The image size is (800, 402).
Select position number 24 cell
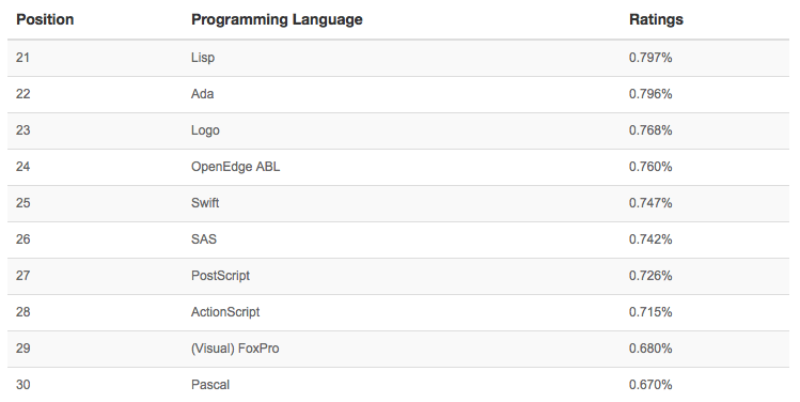[x=23, y=167]
